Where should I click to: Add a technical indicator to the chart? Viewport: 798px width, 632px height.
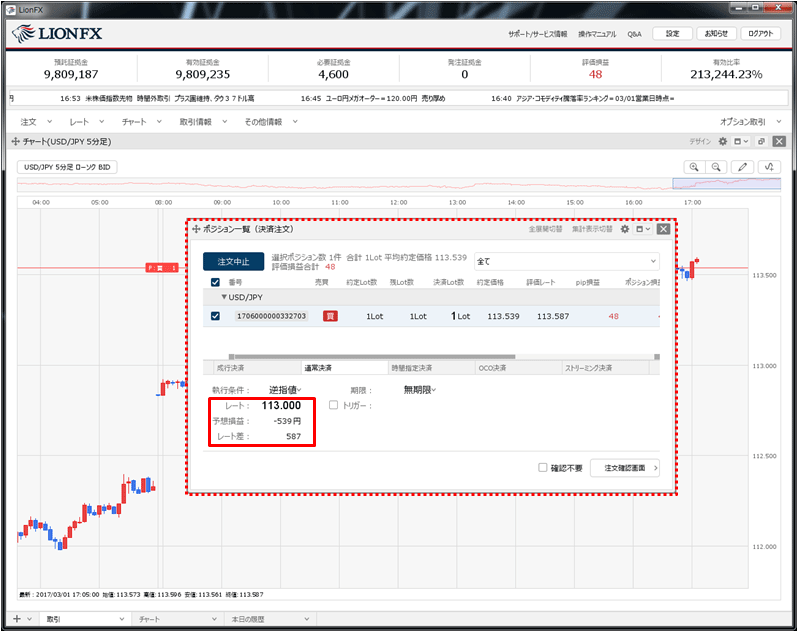769,167
